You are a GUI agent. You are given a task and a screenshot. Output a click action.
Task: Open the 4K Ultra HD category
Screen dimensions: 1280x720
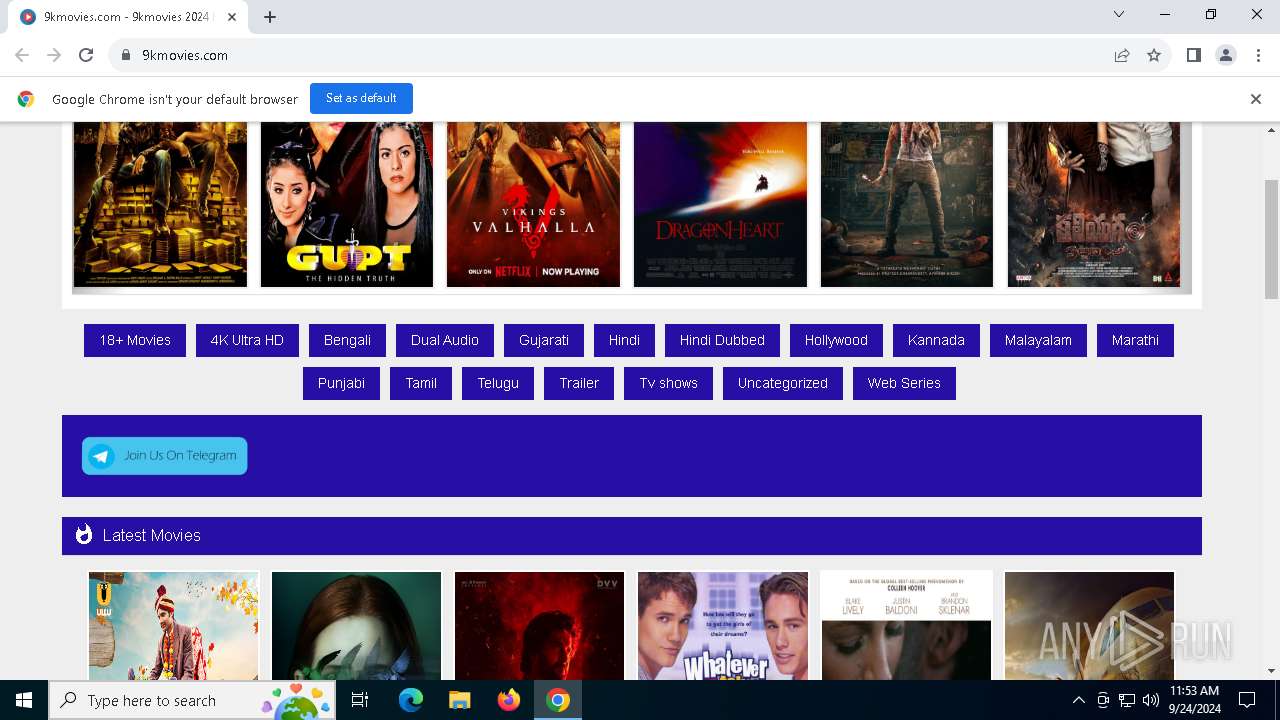[247, 340]
